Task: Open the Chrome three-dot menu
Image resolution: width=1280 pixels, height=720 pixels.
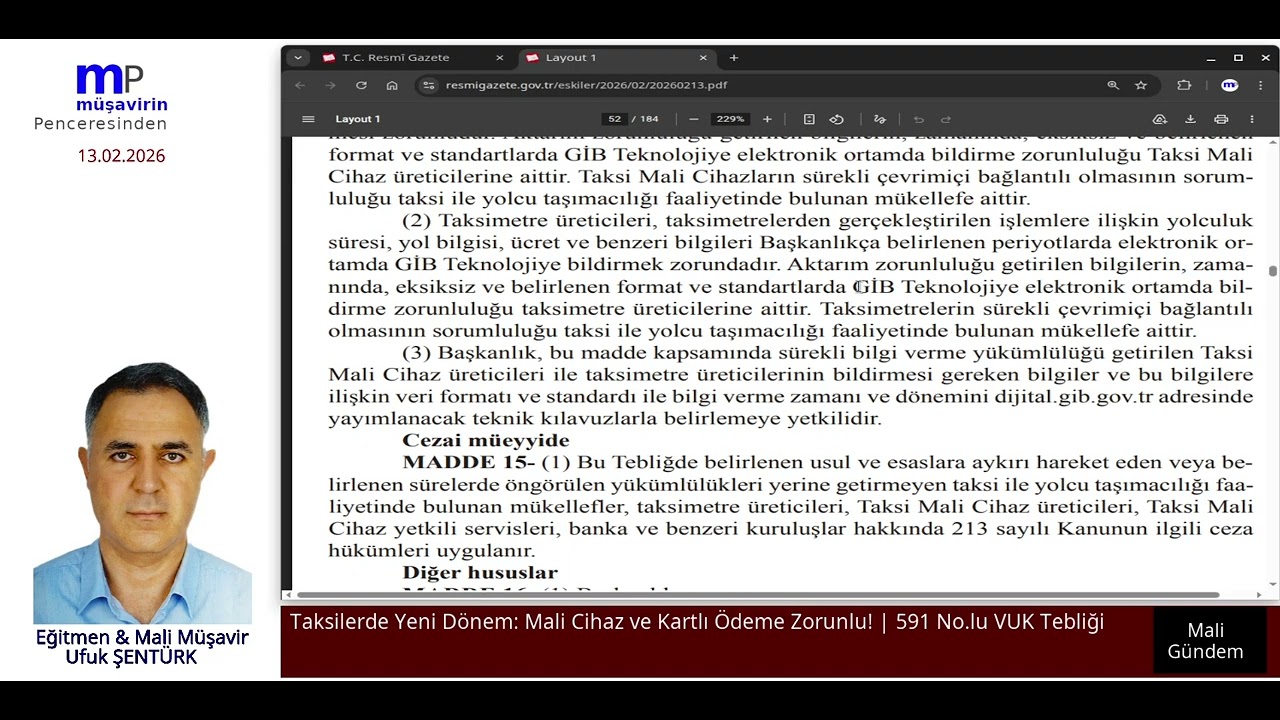Action: point(1262,86)
